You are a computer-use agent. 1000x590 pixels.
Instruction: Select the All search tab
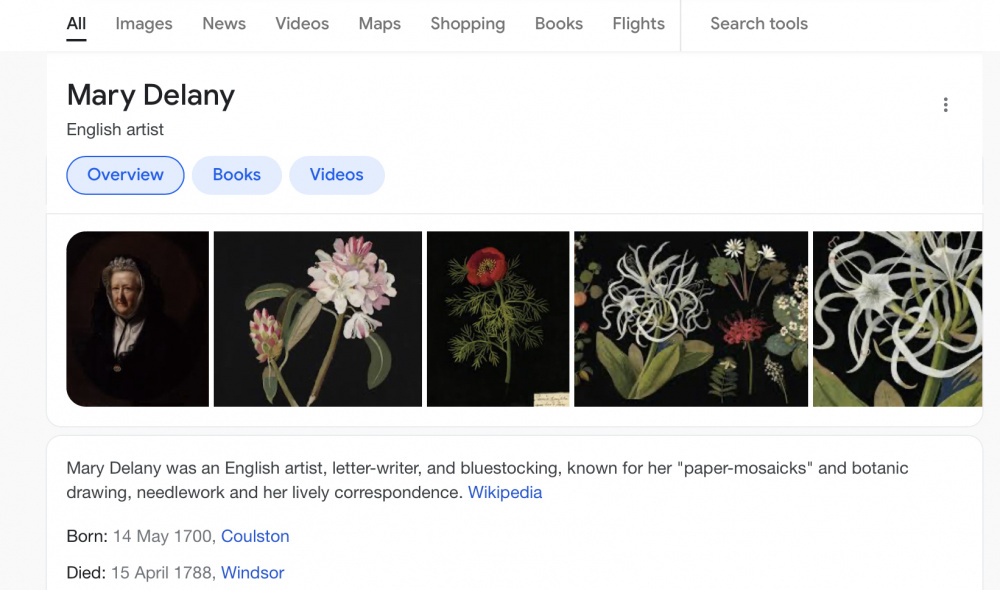coord(76,24)
